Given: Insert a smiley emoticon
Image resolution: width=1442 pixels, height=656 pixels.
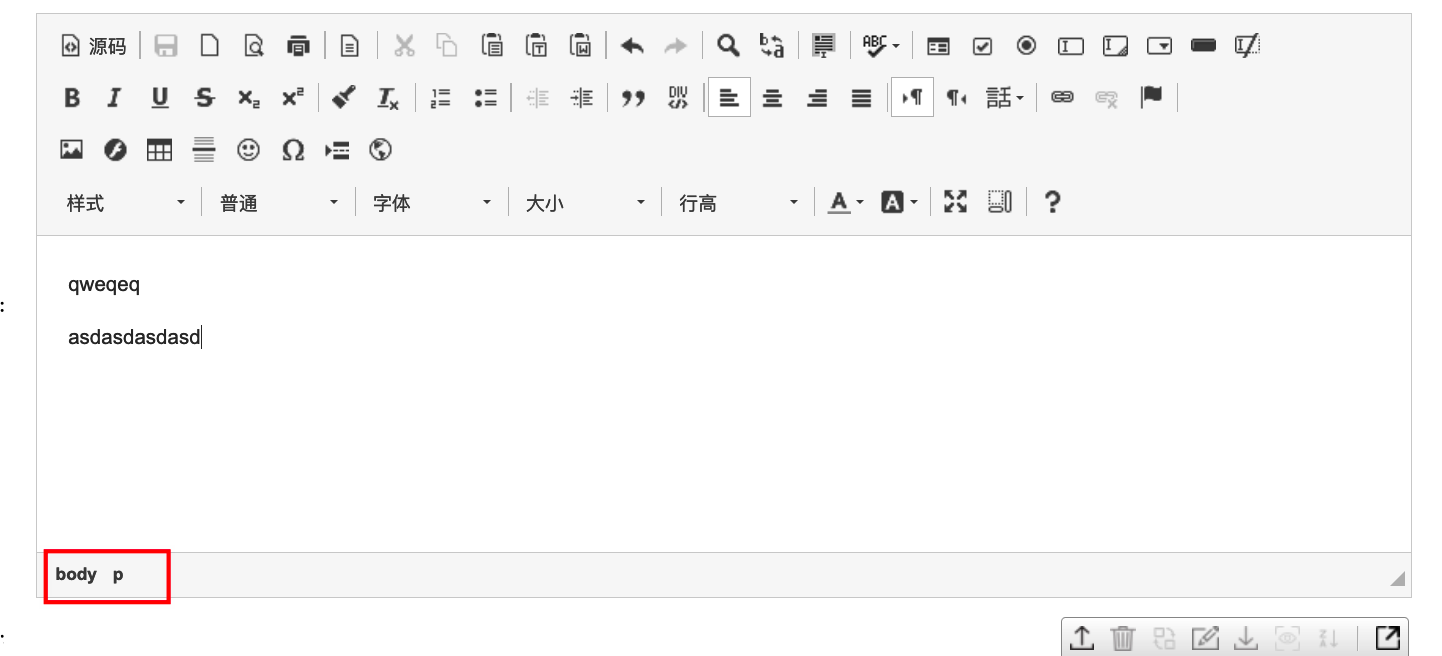Looking at the screenshot, I should pos(248,150).
